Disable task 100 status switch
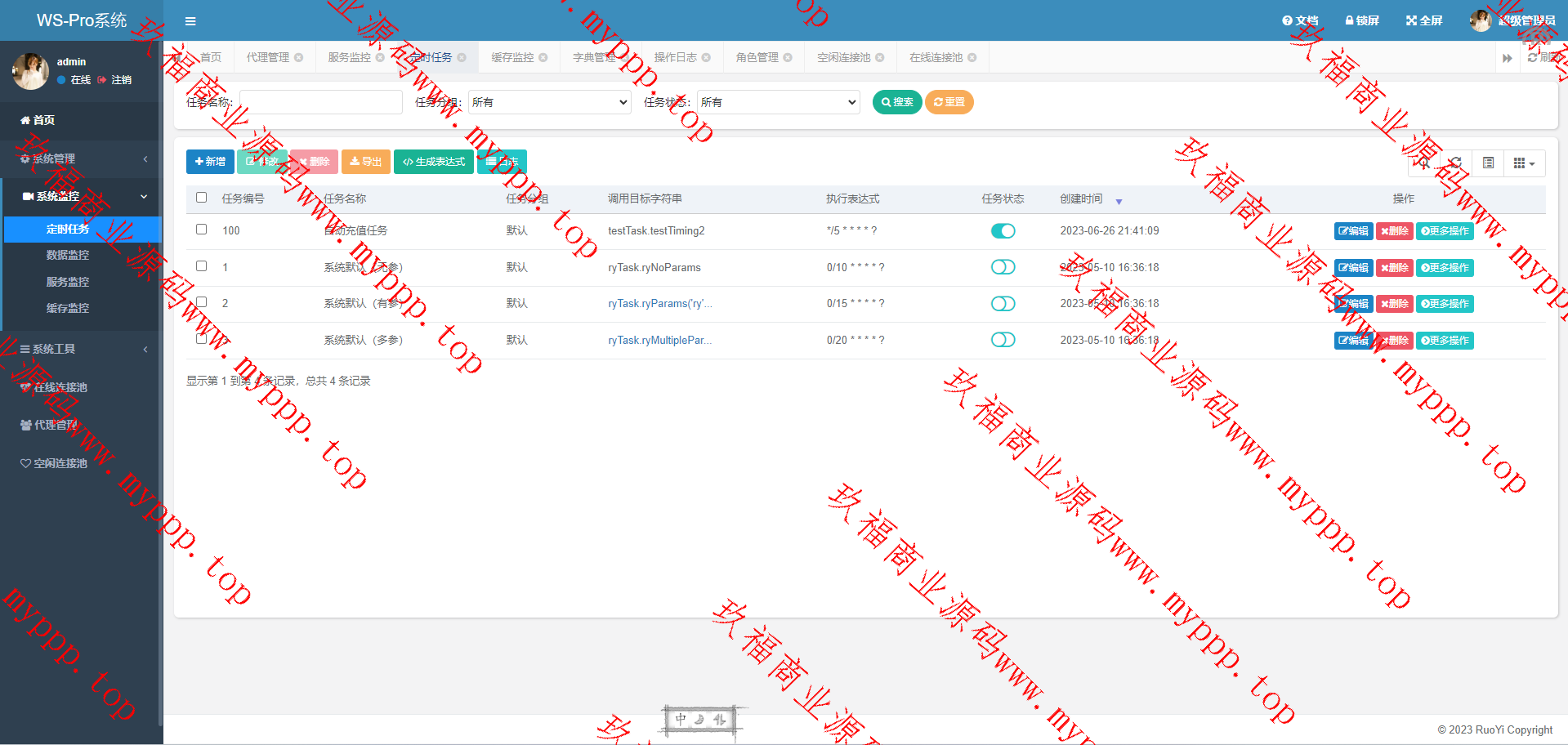The width and height of the screenshot is (1568, 745). pos(1003,231)
